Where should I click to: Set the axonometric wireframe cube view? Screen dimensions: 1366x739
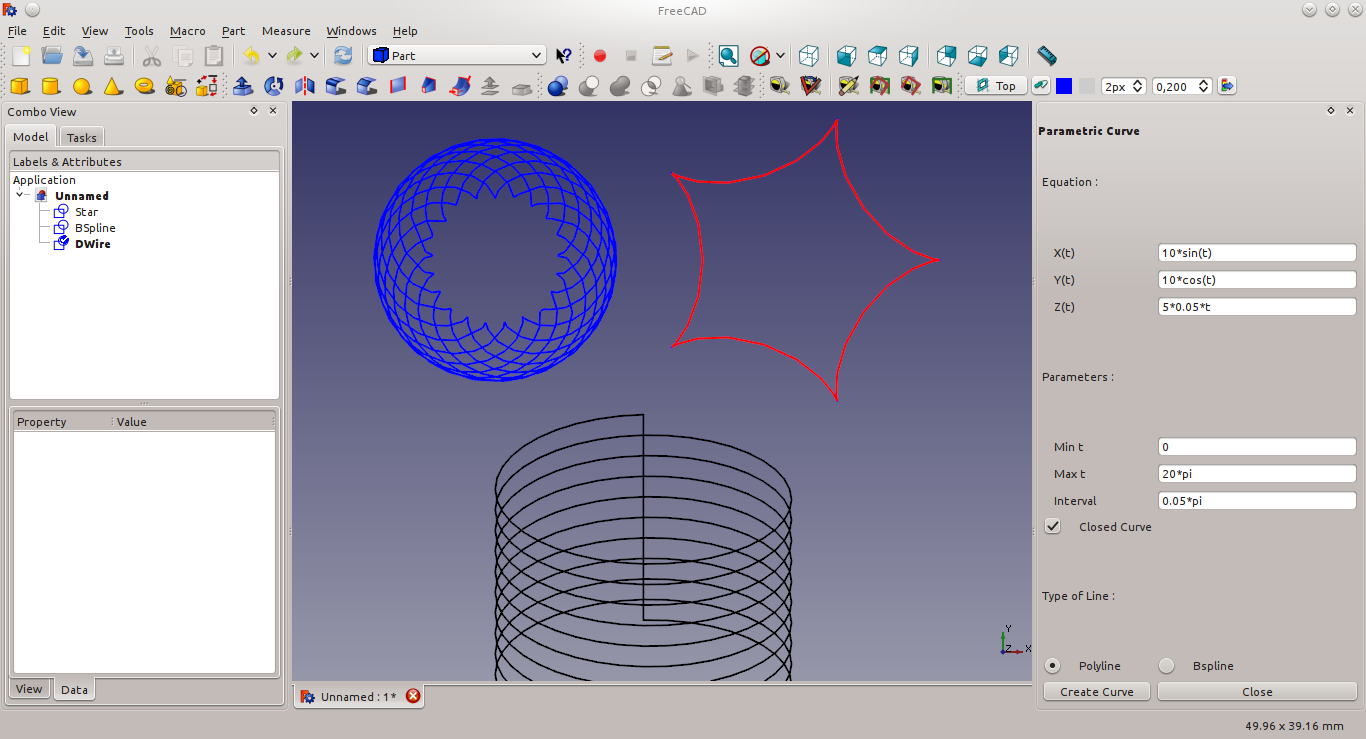click(x=809, y=56)
